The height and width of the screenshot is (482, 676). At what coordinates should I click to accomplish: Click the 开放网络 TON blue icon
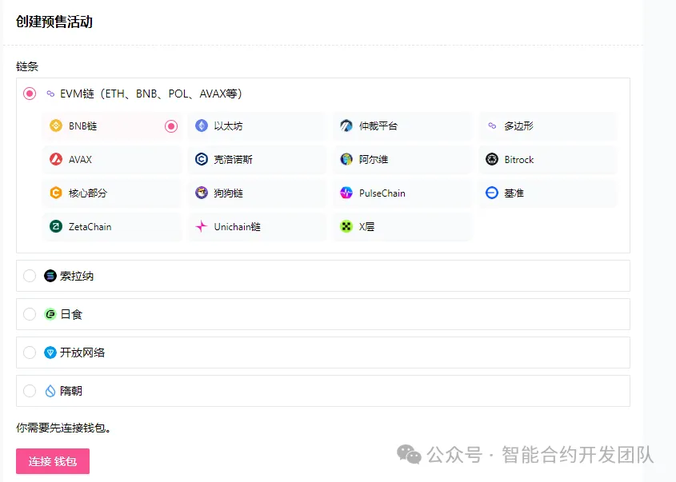pyautogui.click(x=50, y=353)
